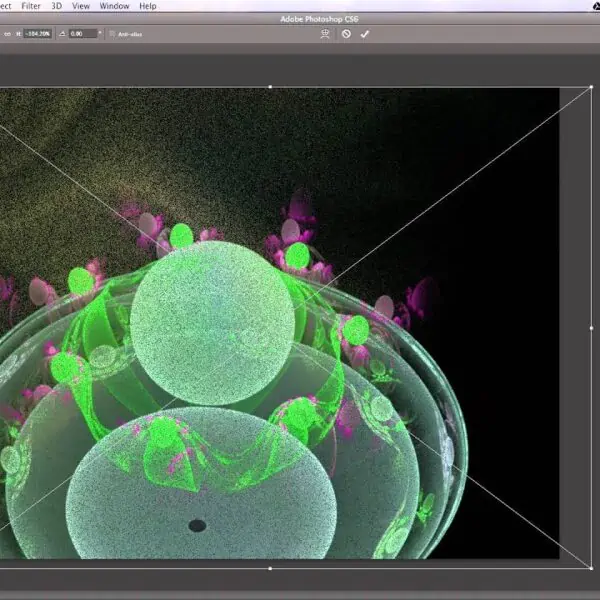Cancel the transform with the circle-slash icon
The image size is (600, 600).
(x=346, y=34)
